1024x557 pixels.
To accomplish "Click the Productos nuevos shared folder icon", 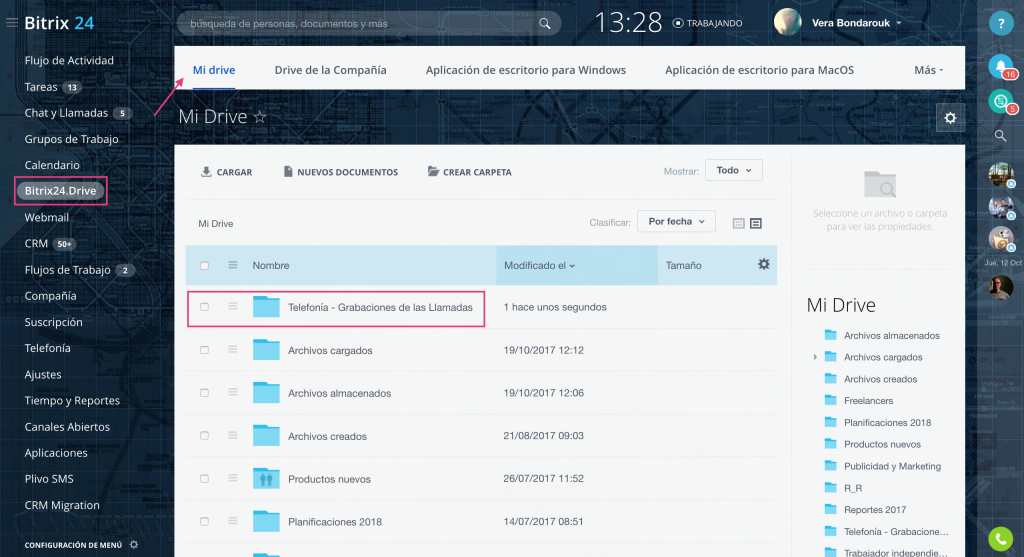I will click(x=266, y=479).
